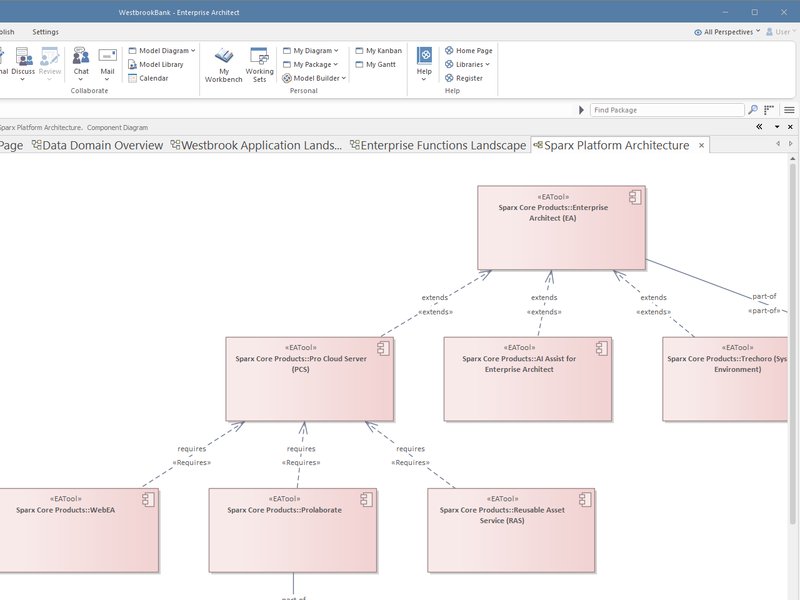Open the Discuss tool

tap(23, 63)
